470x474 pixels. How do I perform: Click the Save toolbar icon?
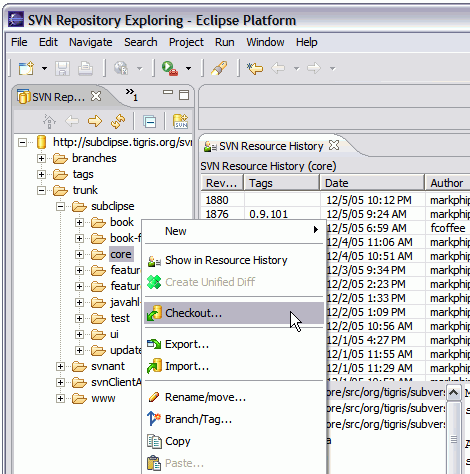(x=62, y=68)
